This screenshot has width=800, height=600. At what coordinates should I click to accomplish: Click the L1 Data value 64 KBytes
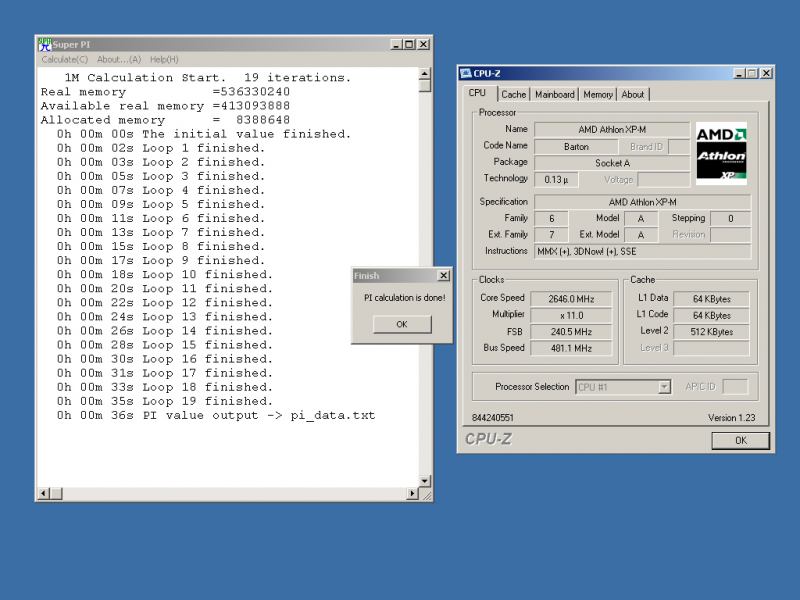tap(711, 299)
